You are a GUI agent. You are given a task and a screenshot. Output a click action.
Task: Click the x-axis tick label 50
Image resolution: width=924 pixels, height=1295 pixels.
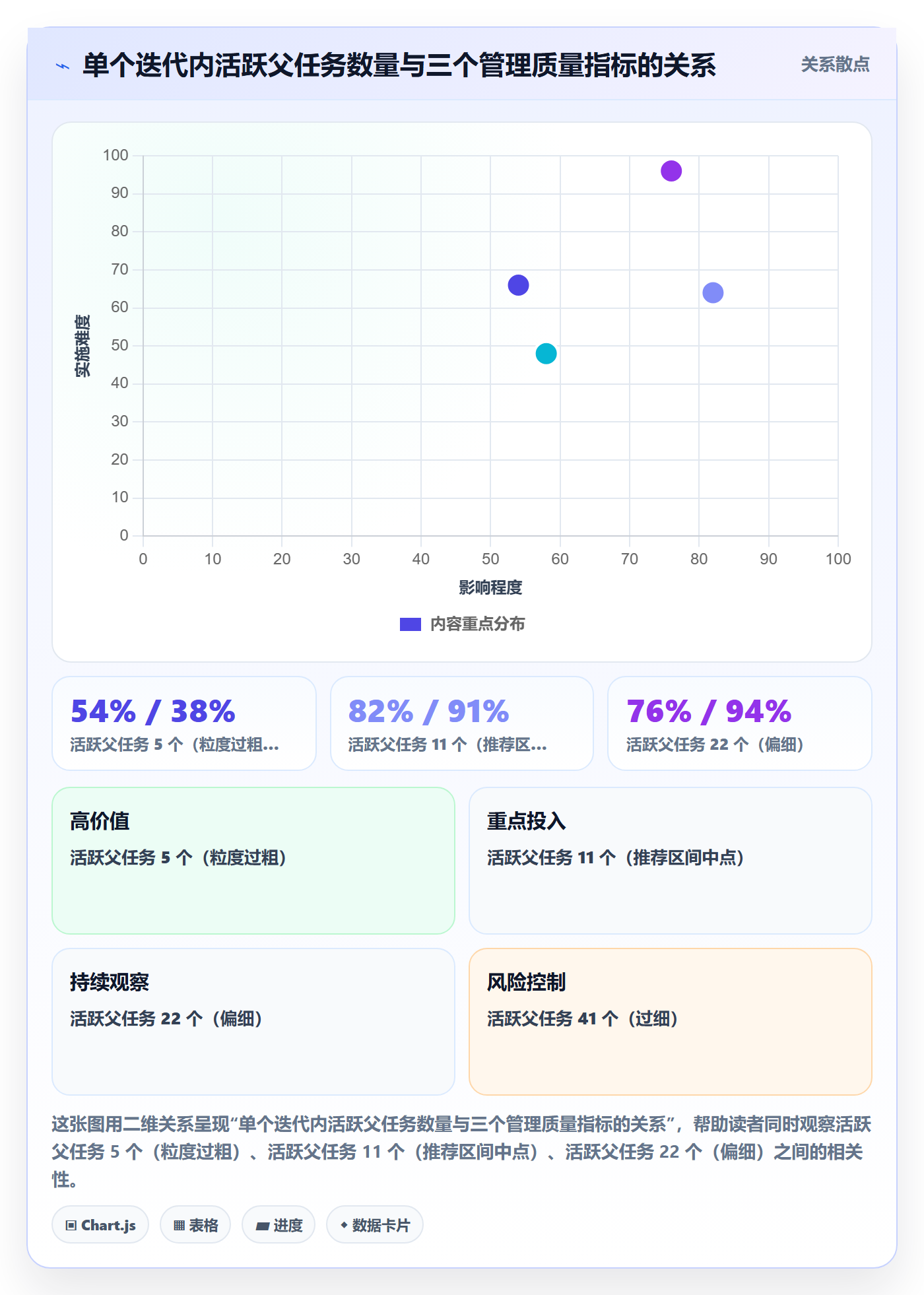click(490, 559)
